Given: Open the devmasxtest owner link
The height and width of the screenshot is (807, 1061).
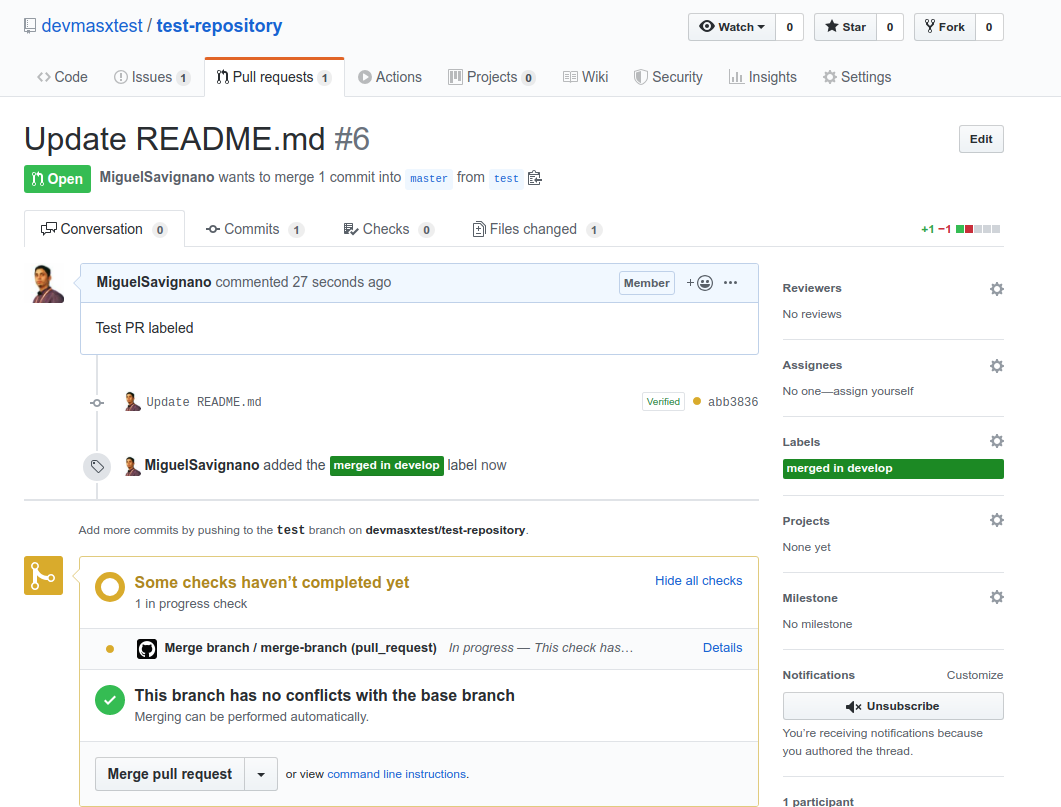Looking at the screenshot, I should coord(92,26).
